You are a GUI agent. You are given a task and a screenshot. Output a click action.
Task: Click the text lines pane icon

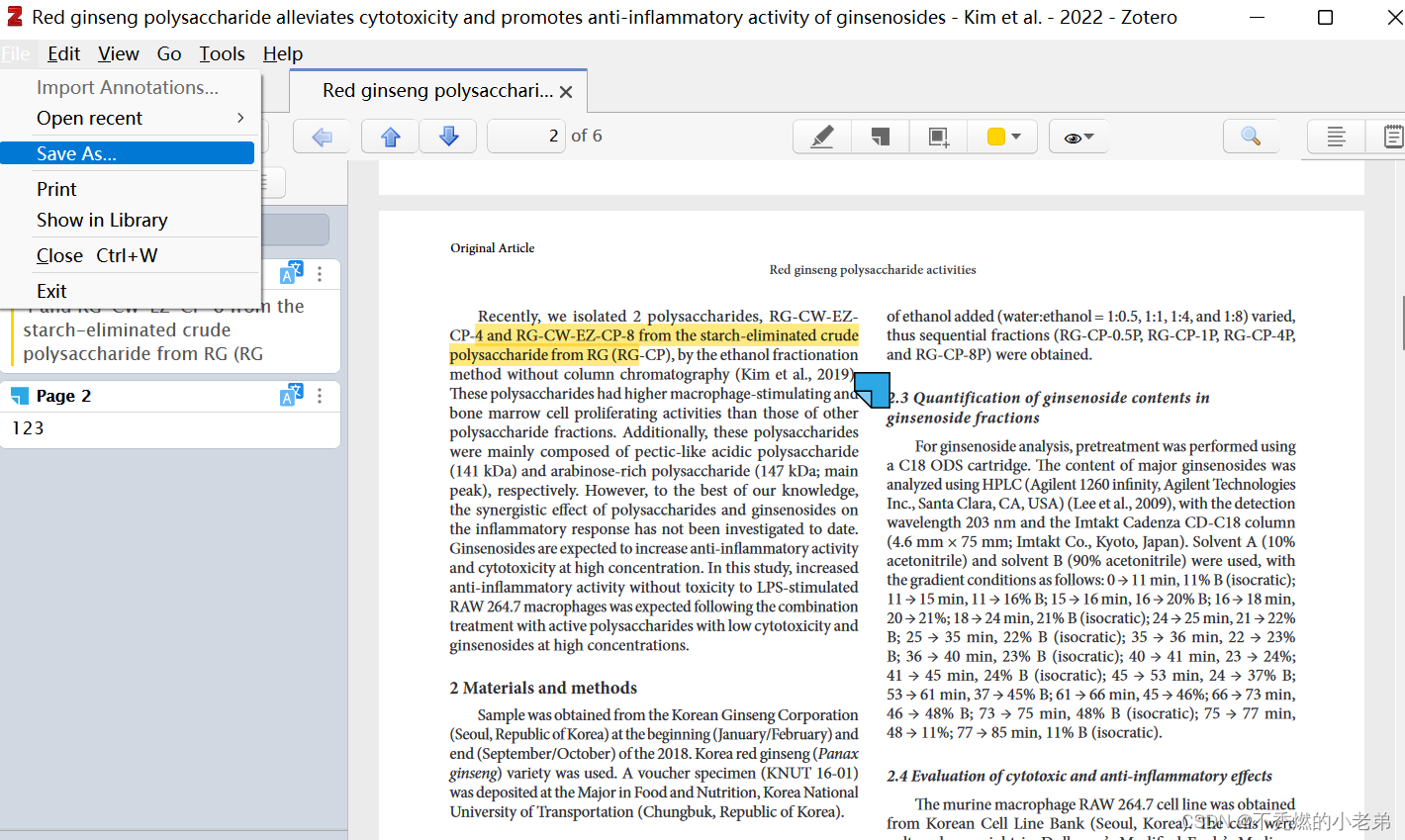[1336, 137]
